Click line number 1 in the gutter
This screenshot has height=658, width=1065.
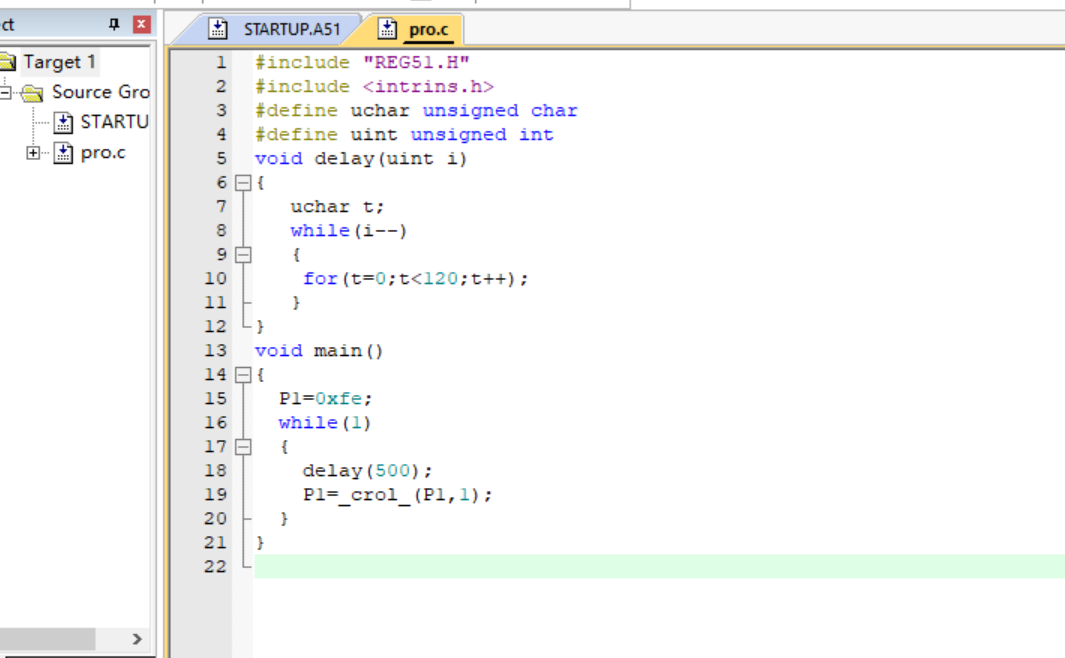pyautogui.click(x=221, y=62)
